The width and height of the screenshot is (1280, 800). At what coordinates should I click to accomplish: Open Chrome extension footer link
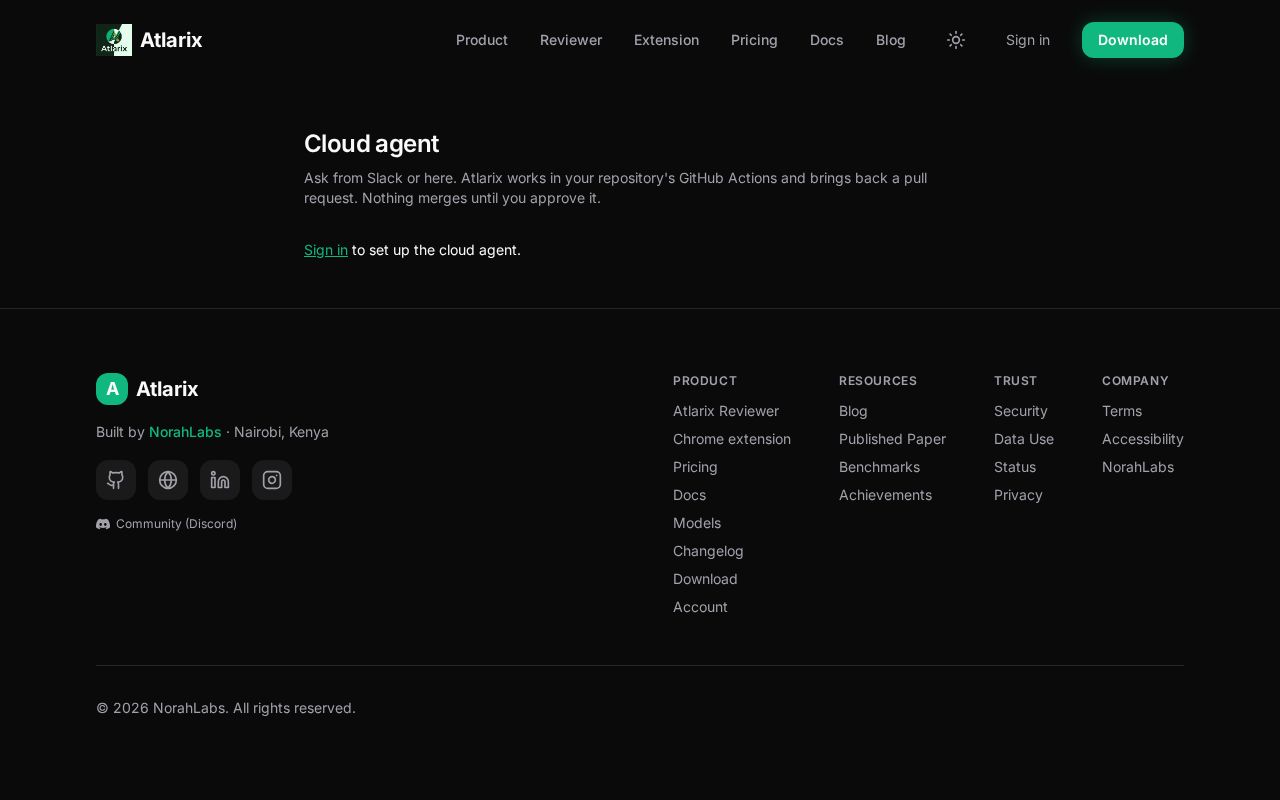732,439
